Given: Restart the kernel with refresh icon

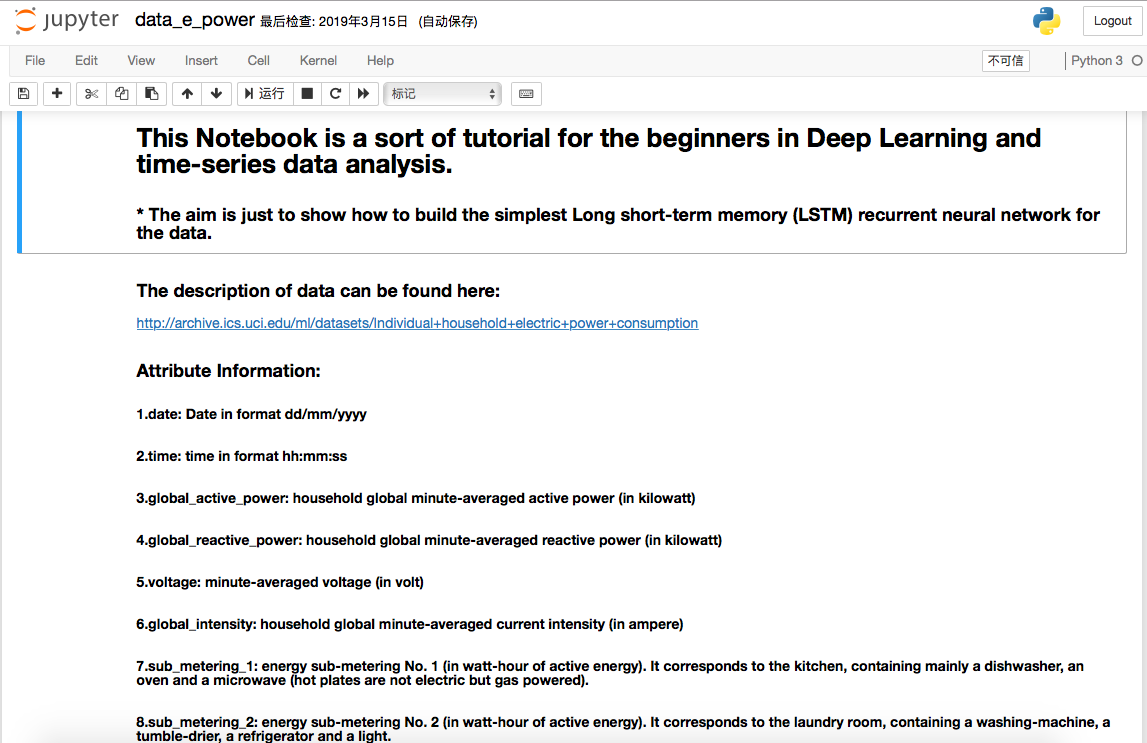Looking at the screenshot, I should pos(335,93).
